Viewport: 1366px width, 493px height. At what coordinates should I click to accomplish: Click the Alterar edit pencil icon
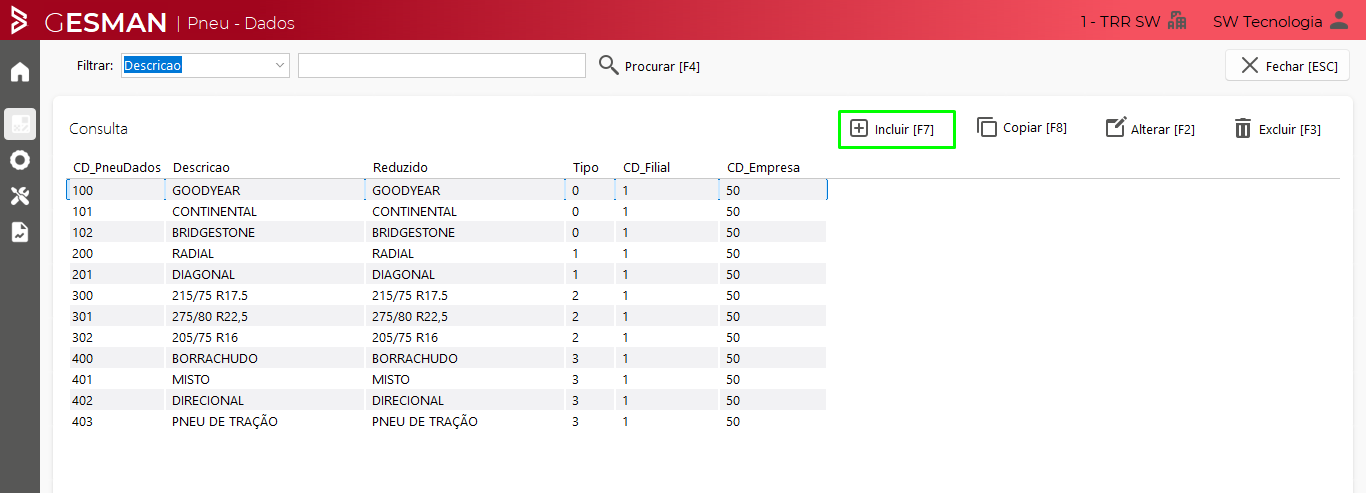[x=1116, y=128]
